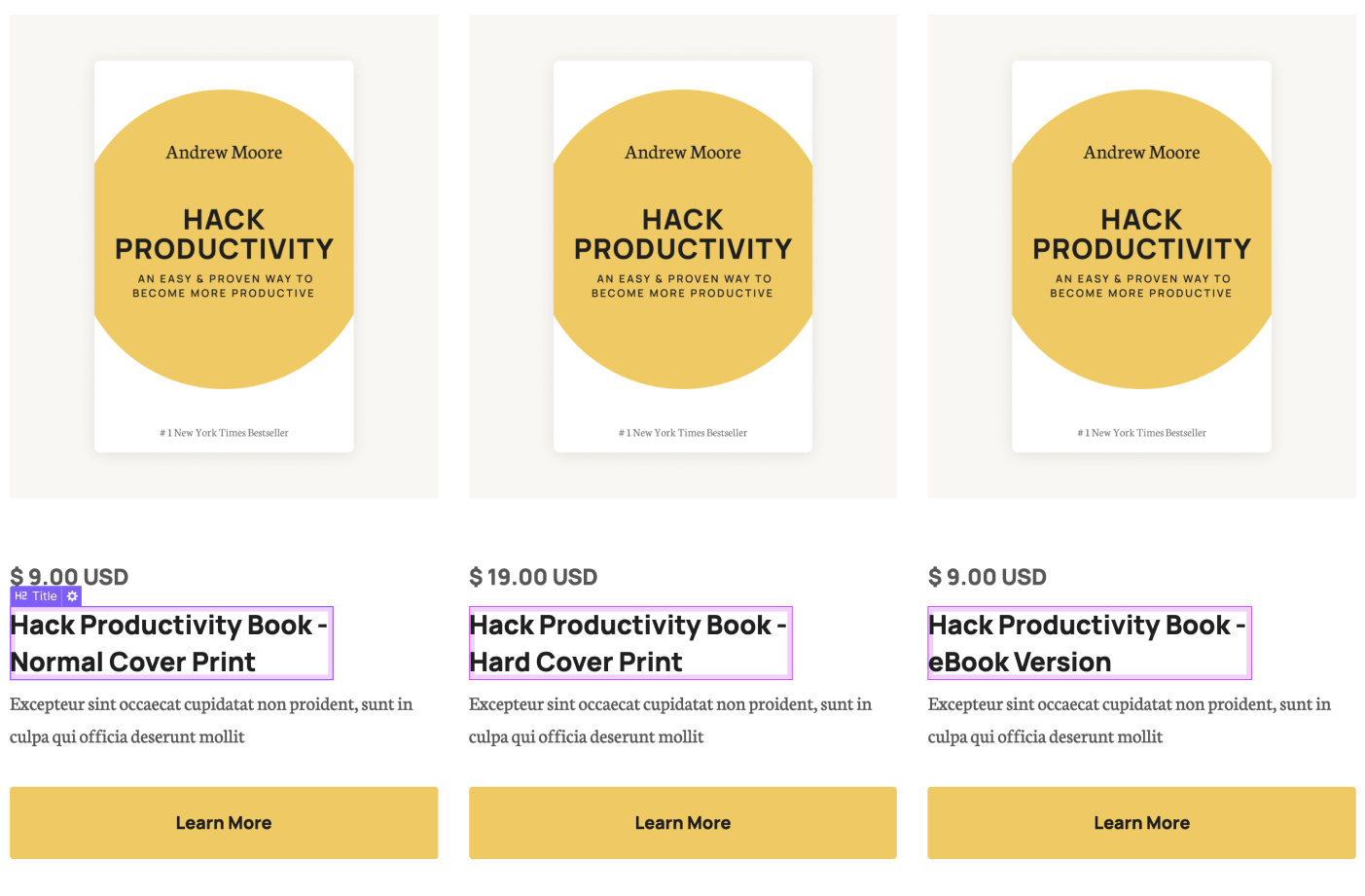Select the Hack Productivity Book - Hard Cover Print heading

click(x=629, y=643)
